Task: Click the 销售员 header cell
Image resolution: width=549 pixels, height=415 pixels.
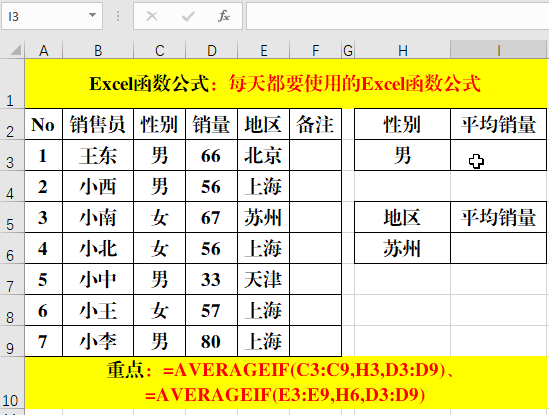Action: point(98,124)
